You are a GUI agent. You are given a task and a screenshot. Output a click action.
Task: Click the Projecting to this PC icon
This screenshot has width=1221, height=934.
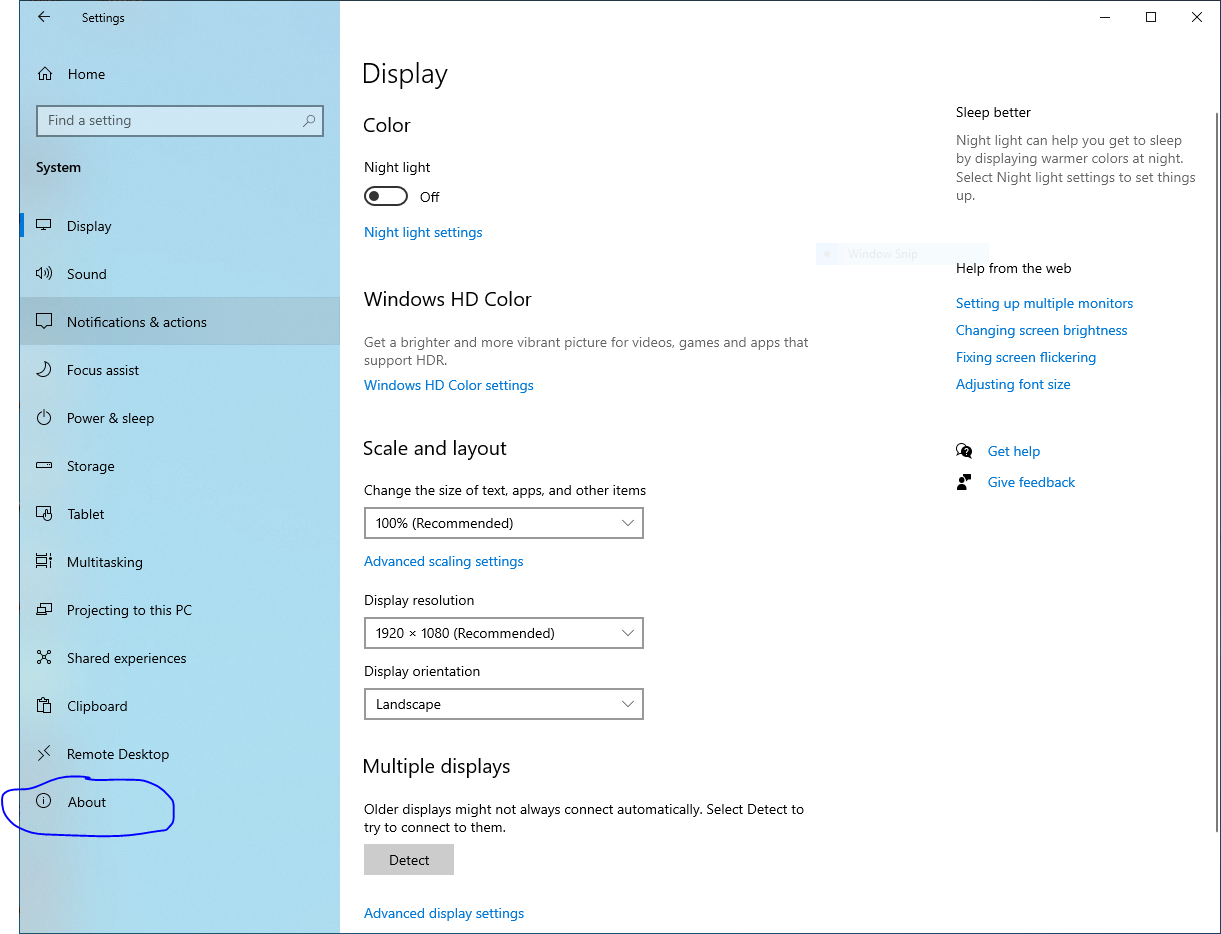[x=44, y=610]
